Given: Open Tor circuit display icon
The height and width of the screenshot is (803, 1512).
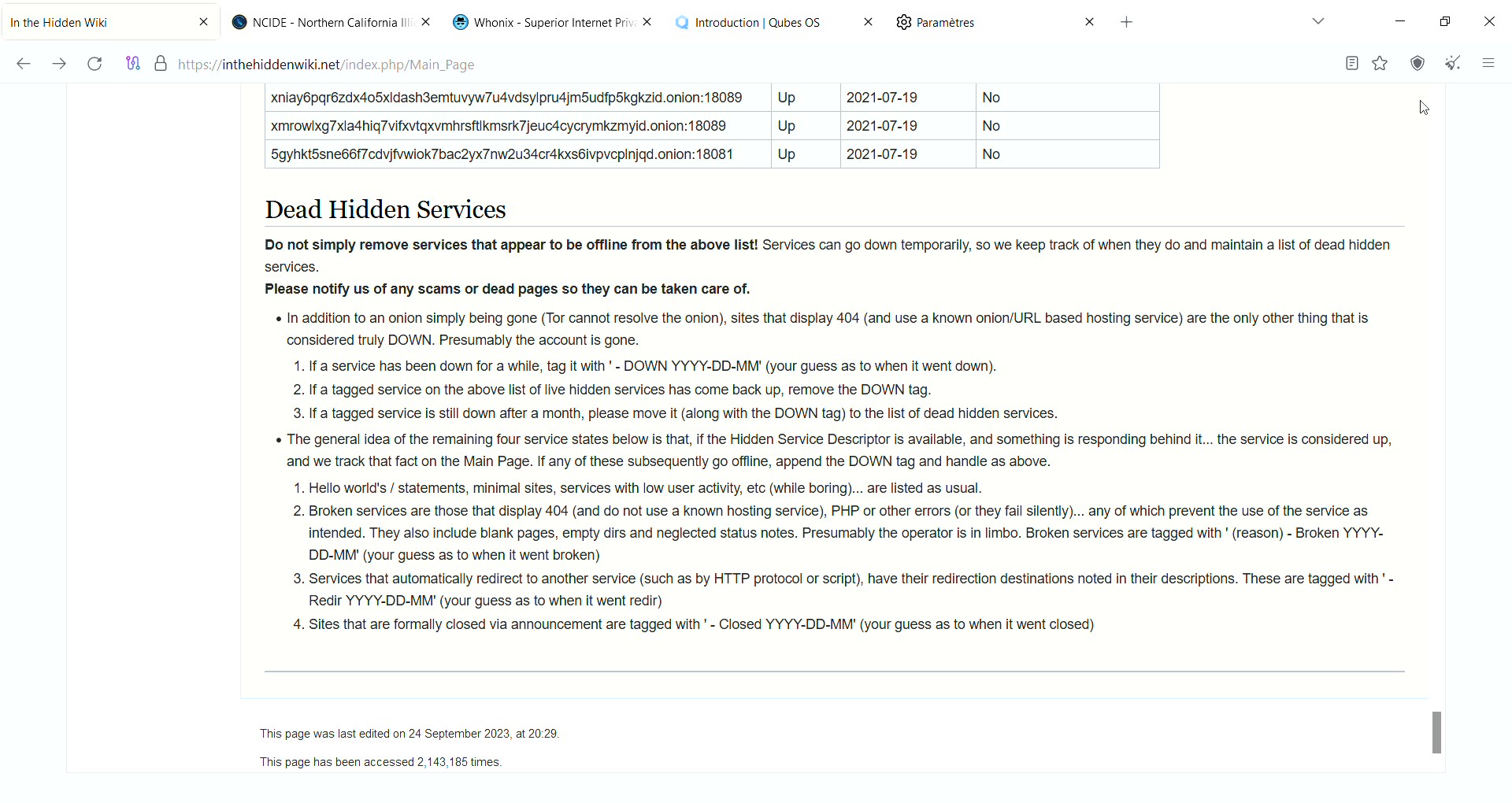Looking at the screenshot, I should click(x=133, y=64).
